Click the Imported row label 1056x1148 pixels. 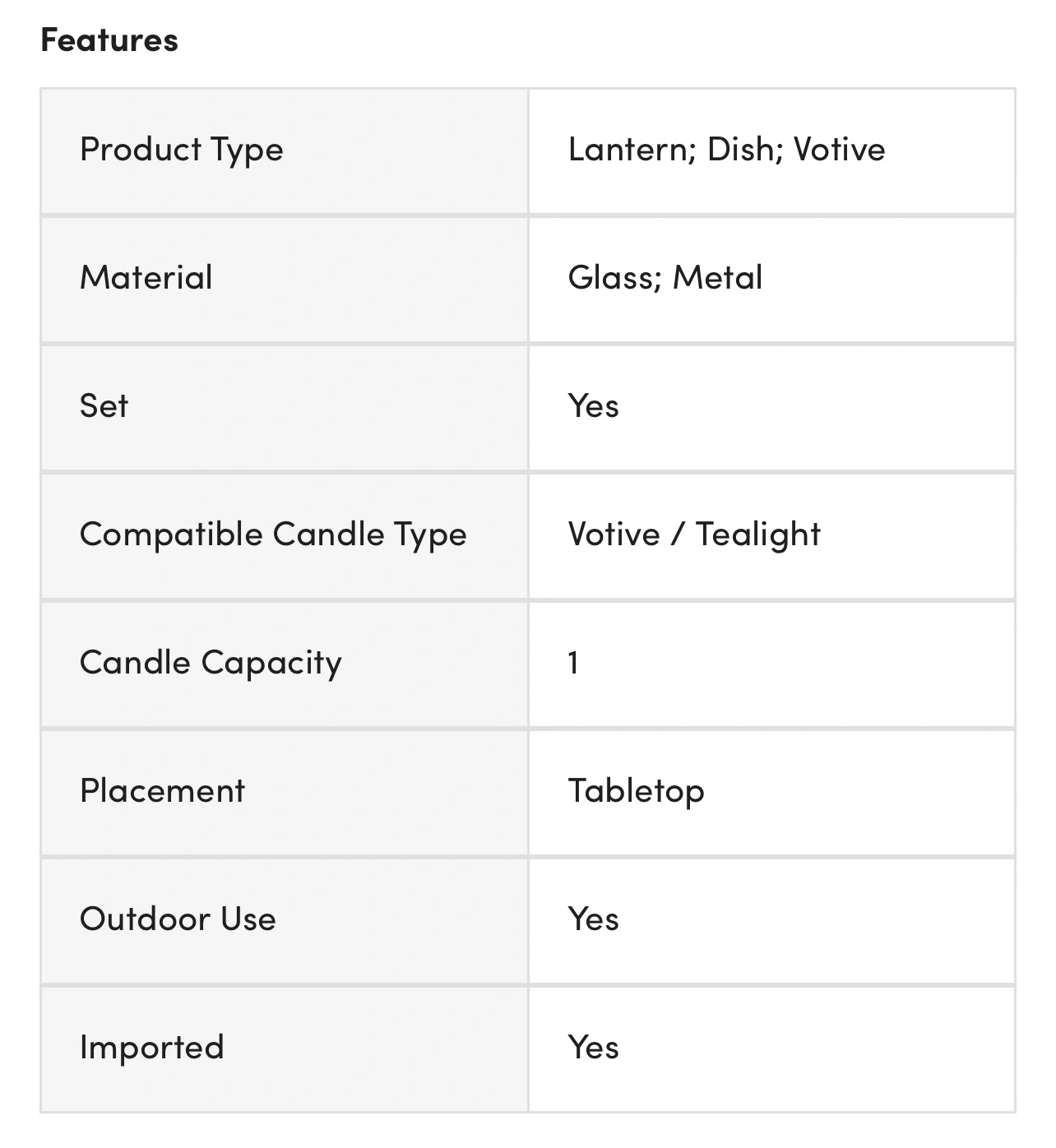152,1048
